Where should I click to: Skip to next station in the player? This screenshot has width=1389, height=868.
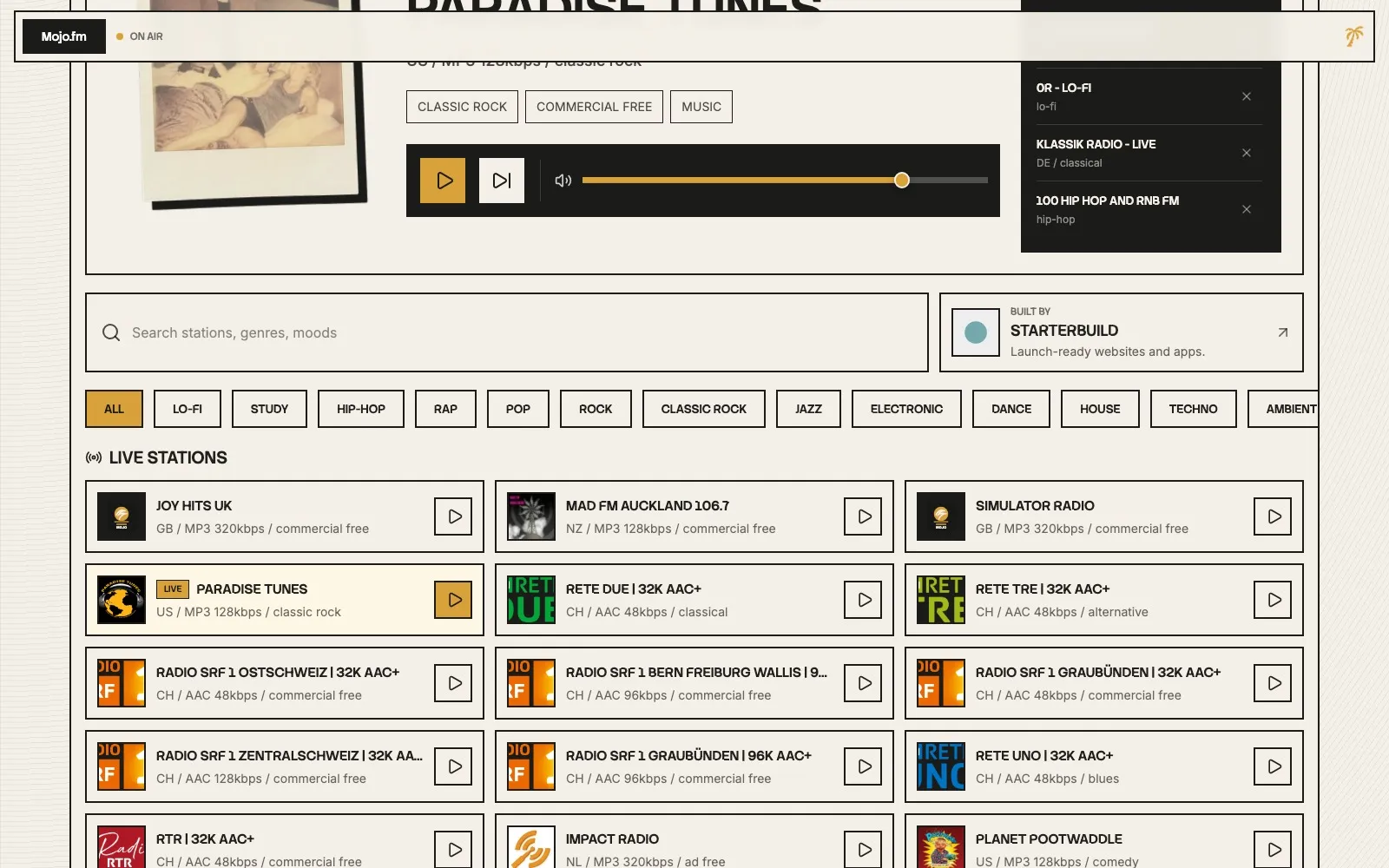pos(502,181)
